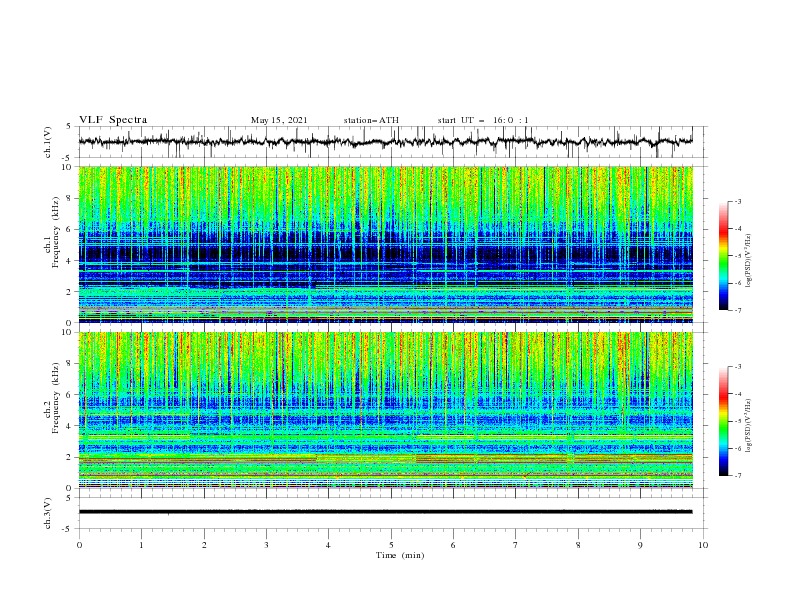Click the "station=ATH" header label
This screenshot has height=612, width=792.
click(x=371, y=120)
